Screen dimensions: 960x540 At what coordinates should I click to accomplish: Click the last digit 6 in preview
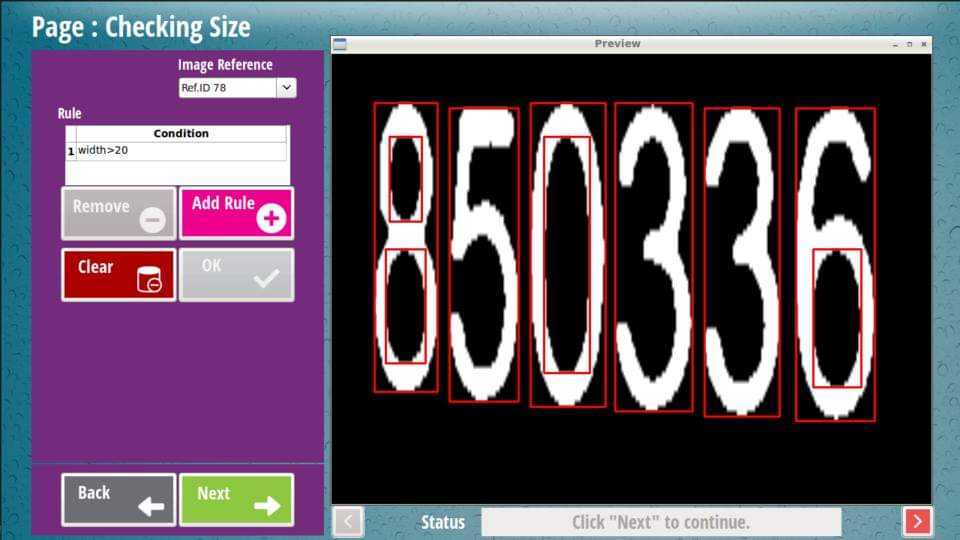tap(835, 265)
